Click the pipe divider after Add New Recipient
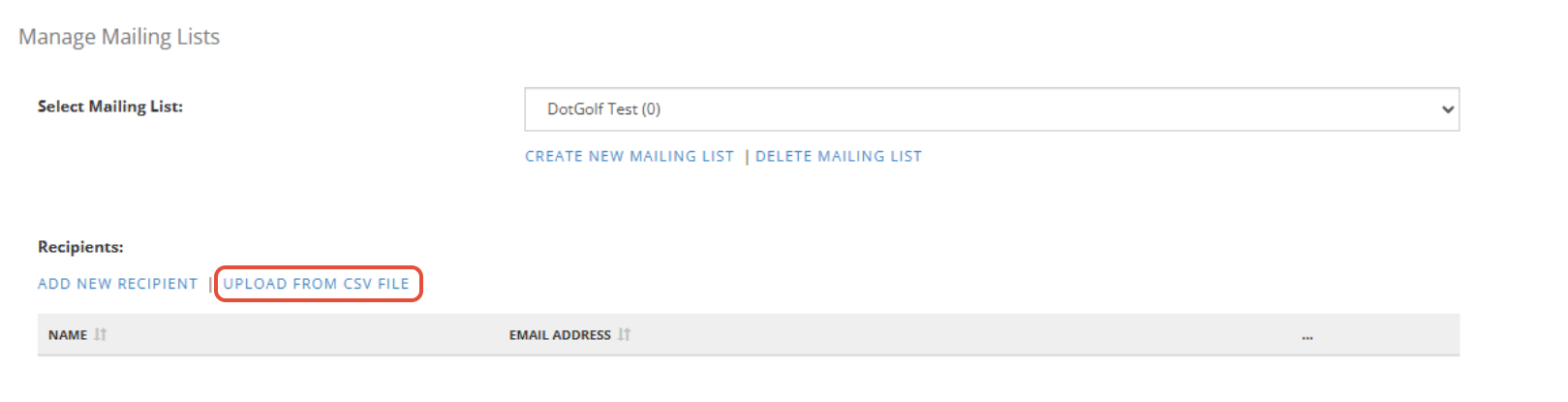This screenshot has height=402, width=1568. [x=210, y=285]
